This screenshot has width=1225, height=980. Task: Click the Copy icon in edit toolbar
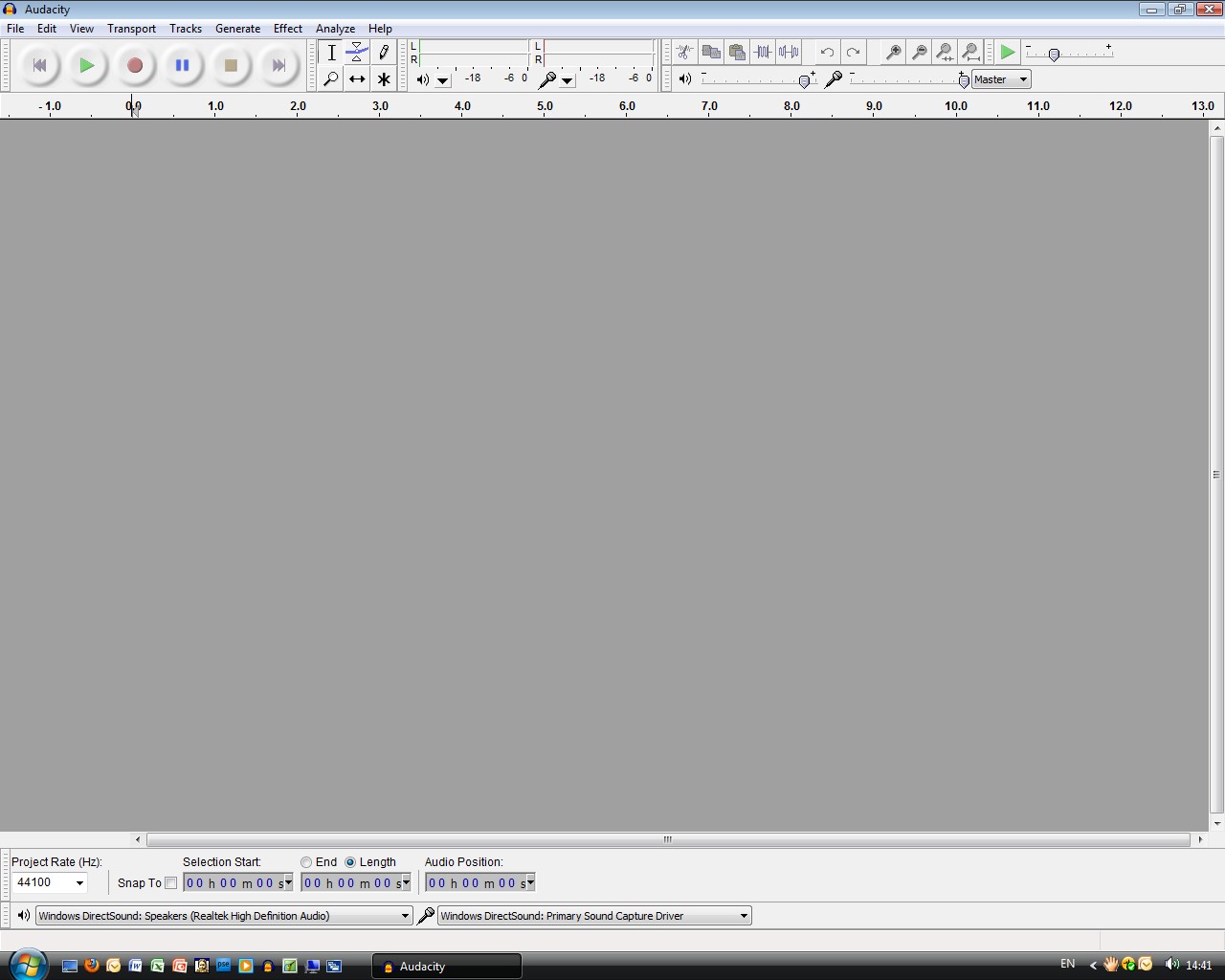[x=711, y=53]
